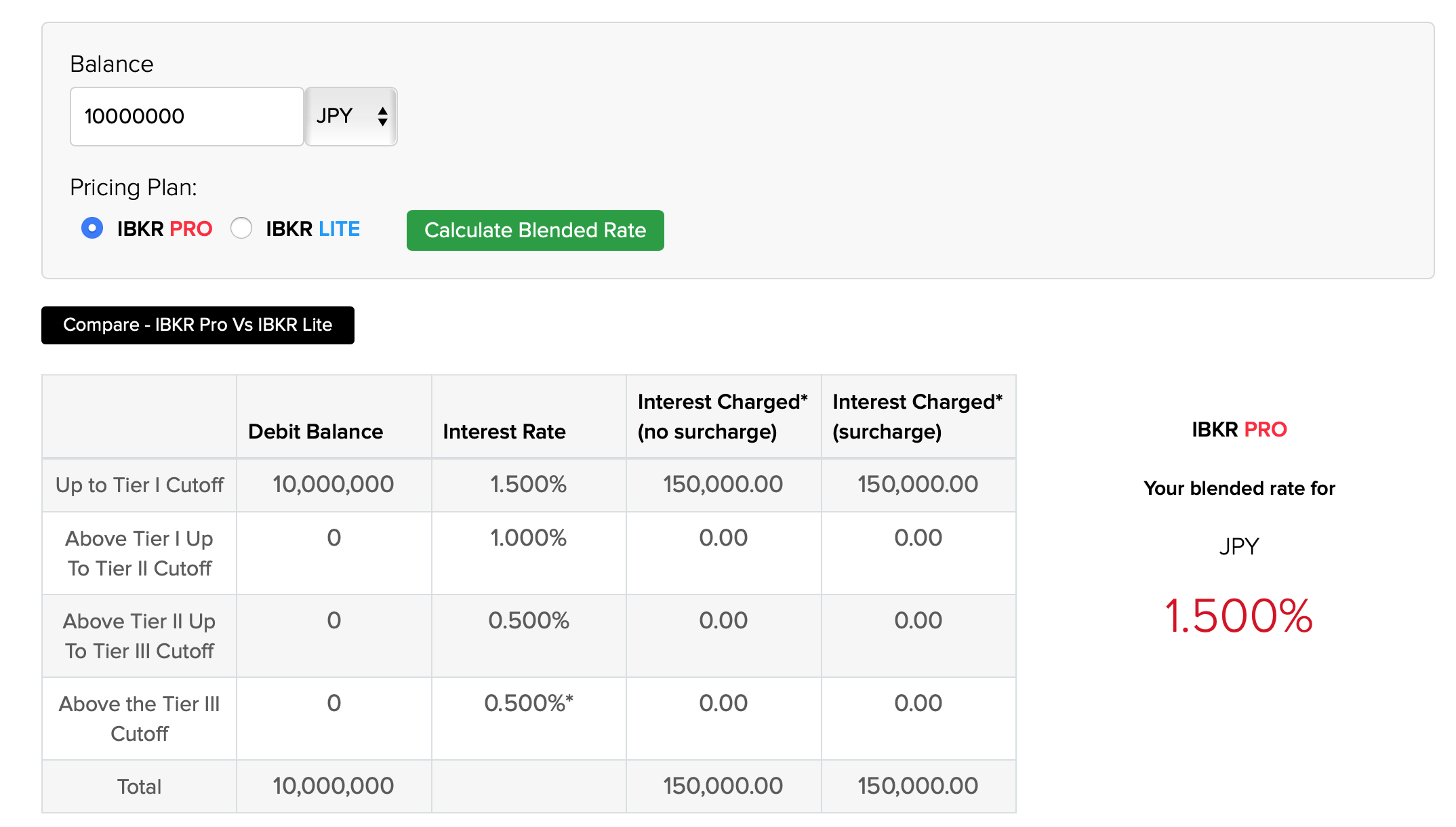
Task: Click Above the Tier III Cutoff label
Action: (140, 719)
